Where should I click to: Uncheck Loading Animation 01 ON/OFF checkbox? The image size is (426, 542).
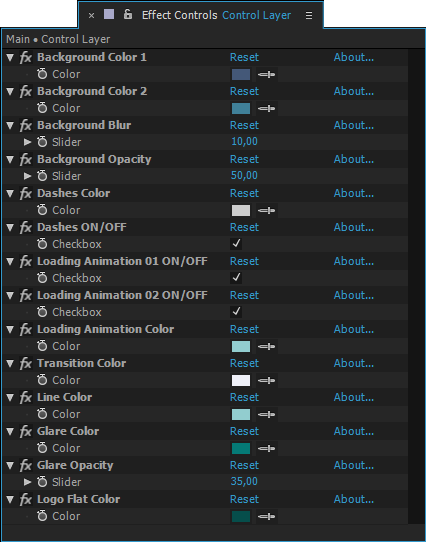pos(236,278)
